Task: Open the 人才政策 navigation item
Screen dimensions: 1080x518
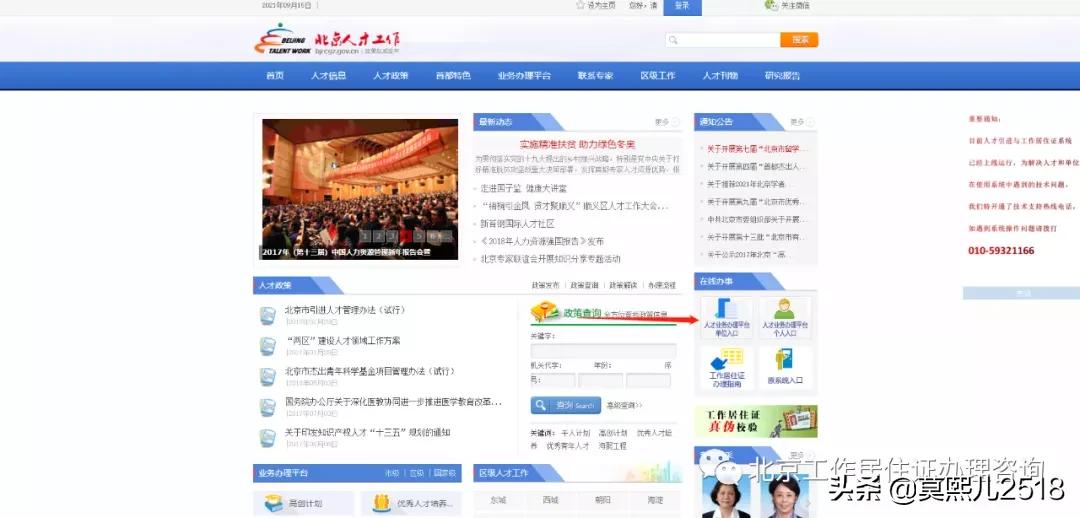Action: [x=391, y=76]
